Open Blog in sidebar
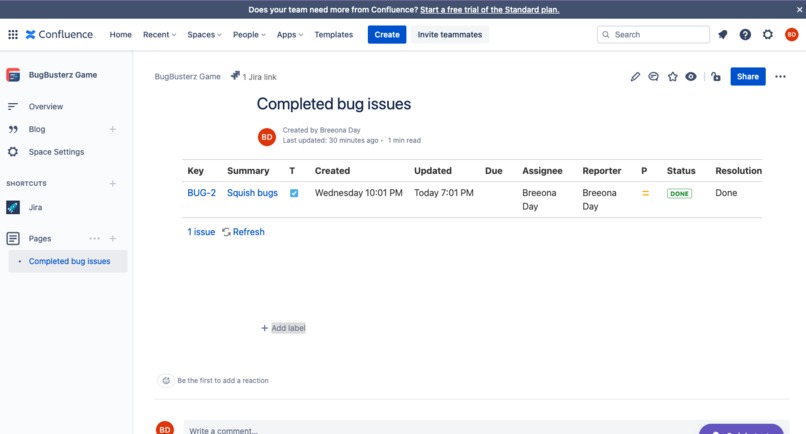Screen dimensions: 806x434 (37, 129)
